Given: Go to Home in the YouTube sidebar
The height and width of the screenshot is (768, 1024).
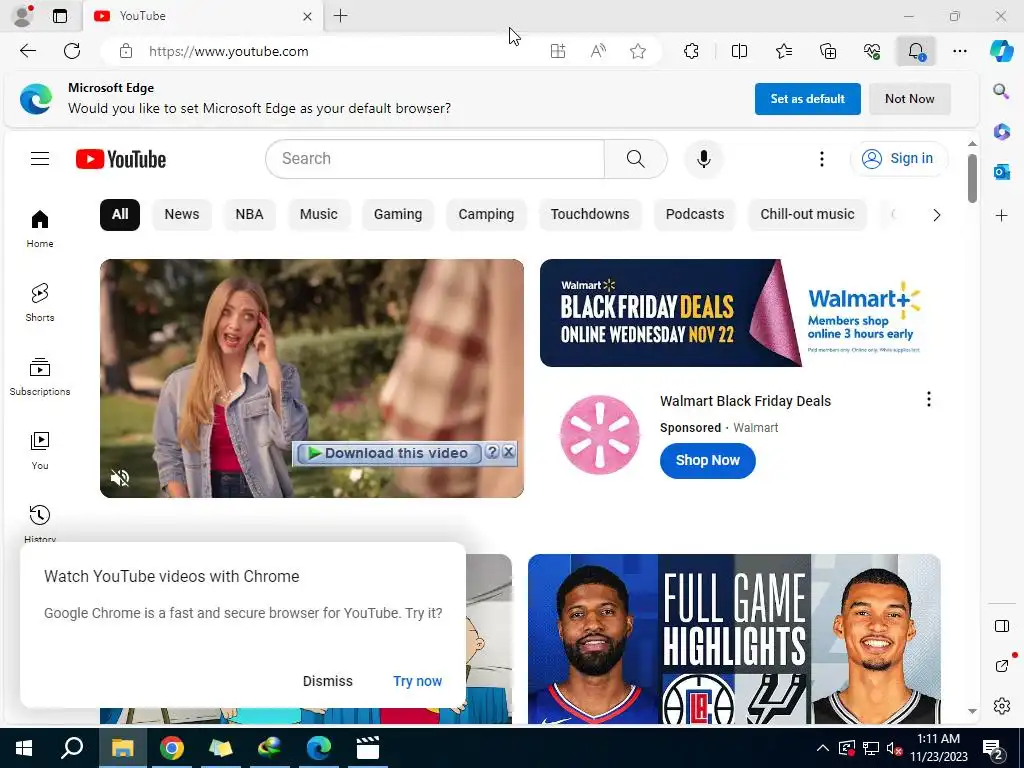Looking at the screenshot, I should point(40,229).
